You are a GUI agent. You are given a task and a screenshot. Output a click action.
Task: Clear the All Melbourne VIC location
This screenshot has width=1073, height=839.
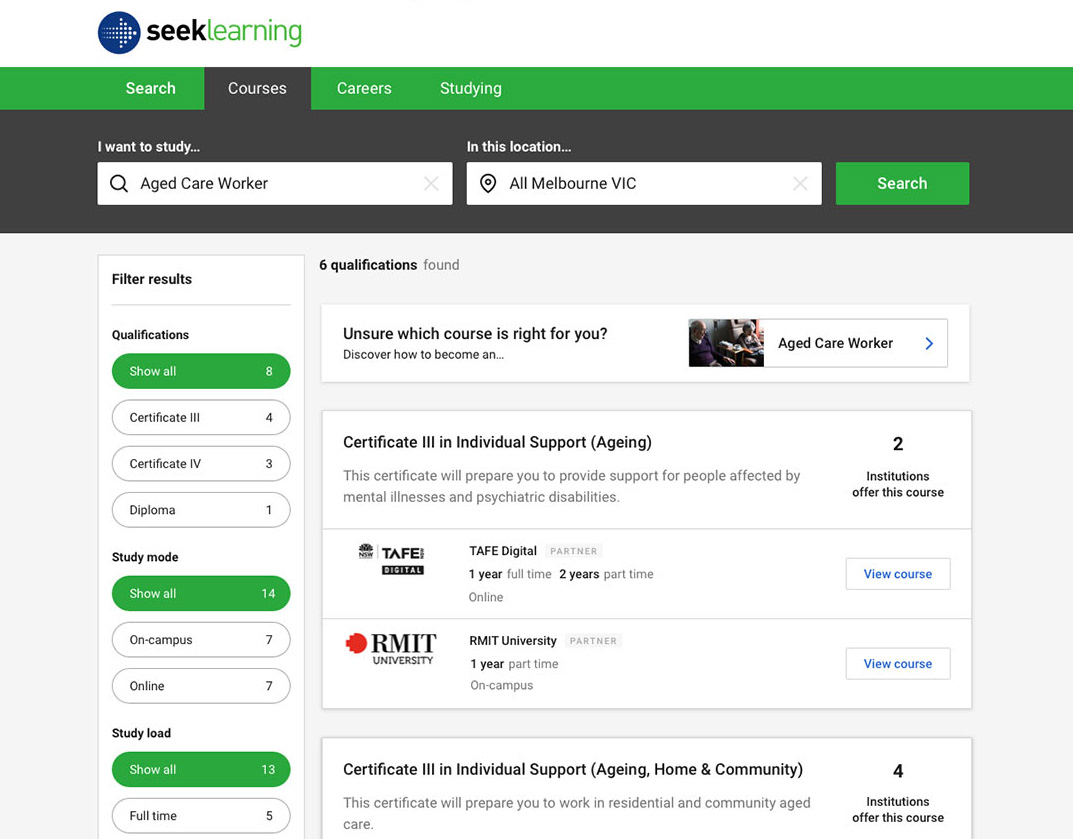click(800, 183)
